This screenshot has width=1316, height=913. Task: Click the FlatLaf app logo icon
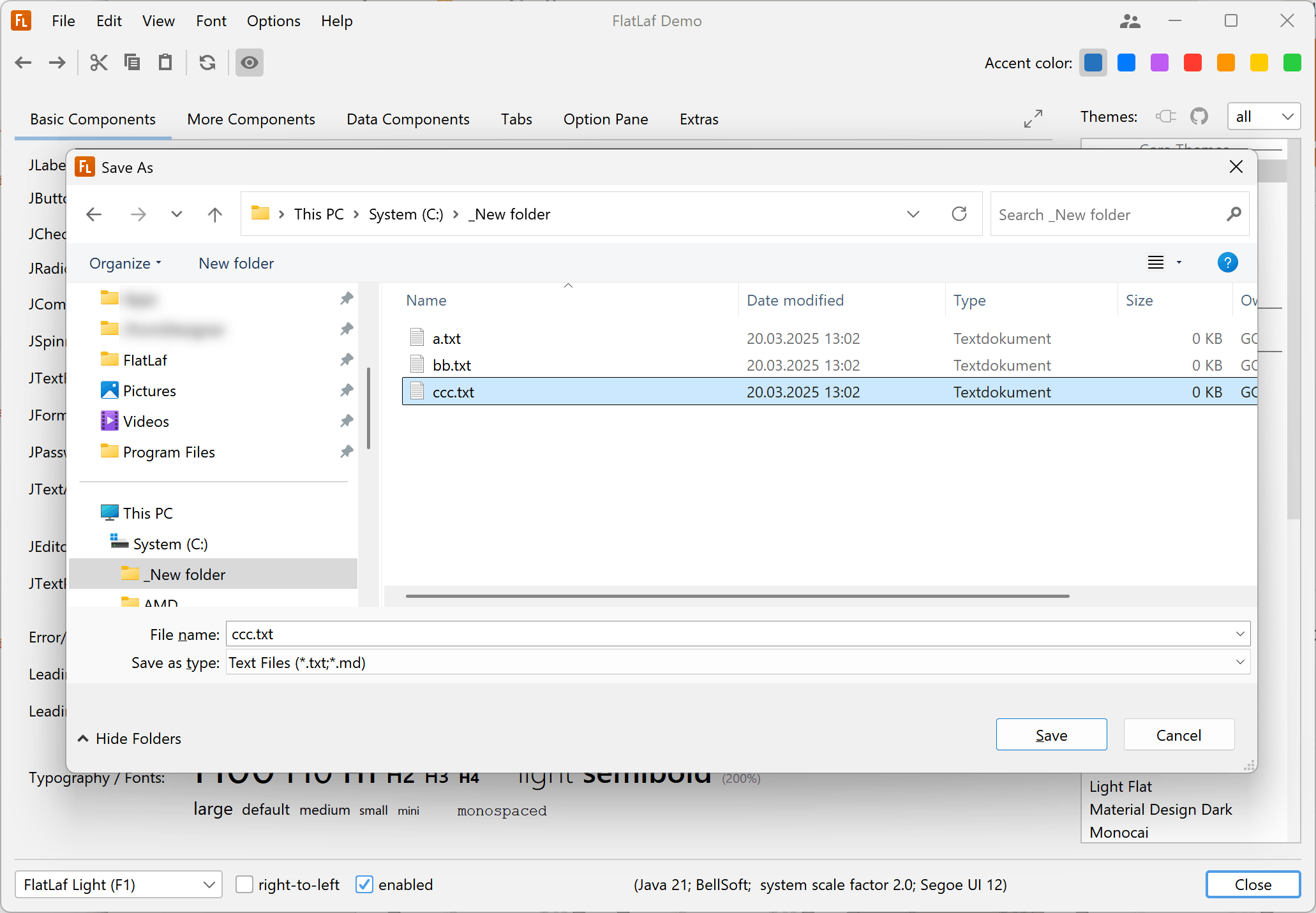21,20
